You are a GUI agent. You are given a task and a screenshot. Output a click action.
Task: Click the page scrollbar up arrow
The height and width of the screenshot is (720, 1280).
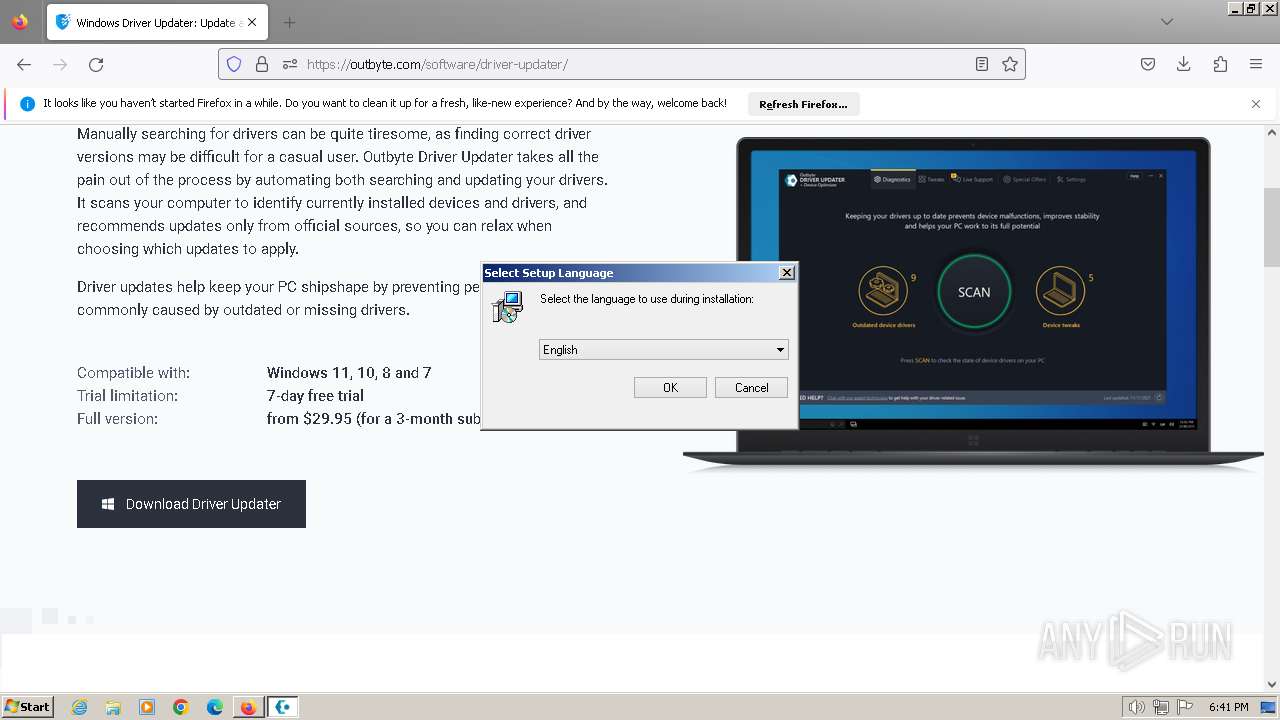pos(1272,132)
